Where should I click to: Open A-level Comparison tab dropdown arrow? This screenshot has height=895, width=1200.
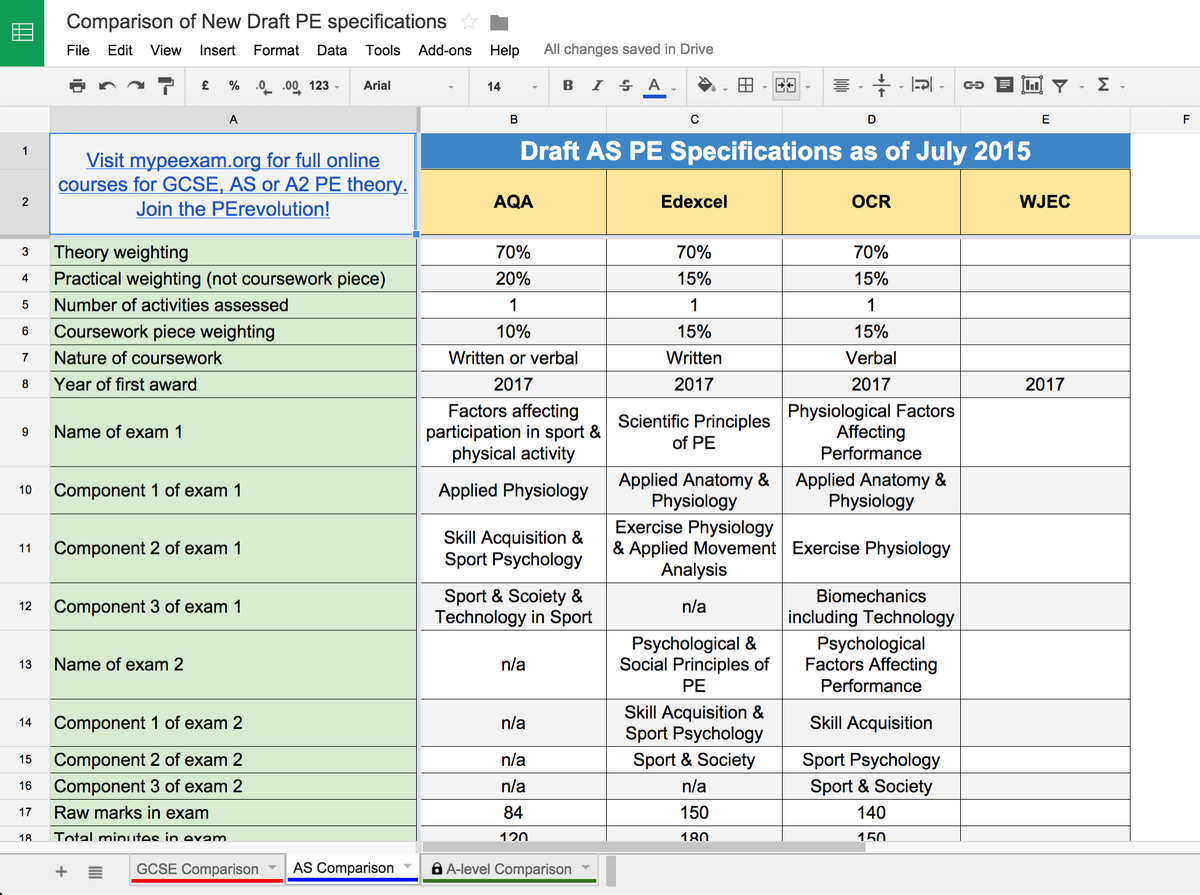point(584,868)
